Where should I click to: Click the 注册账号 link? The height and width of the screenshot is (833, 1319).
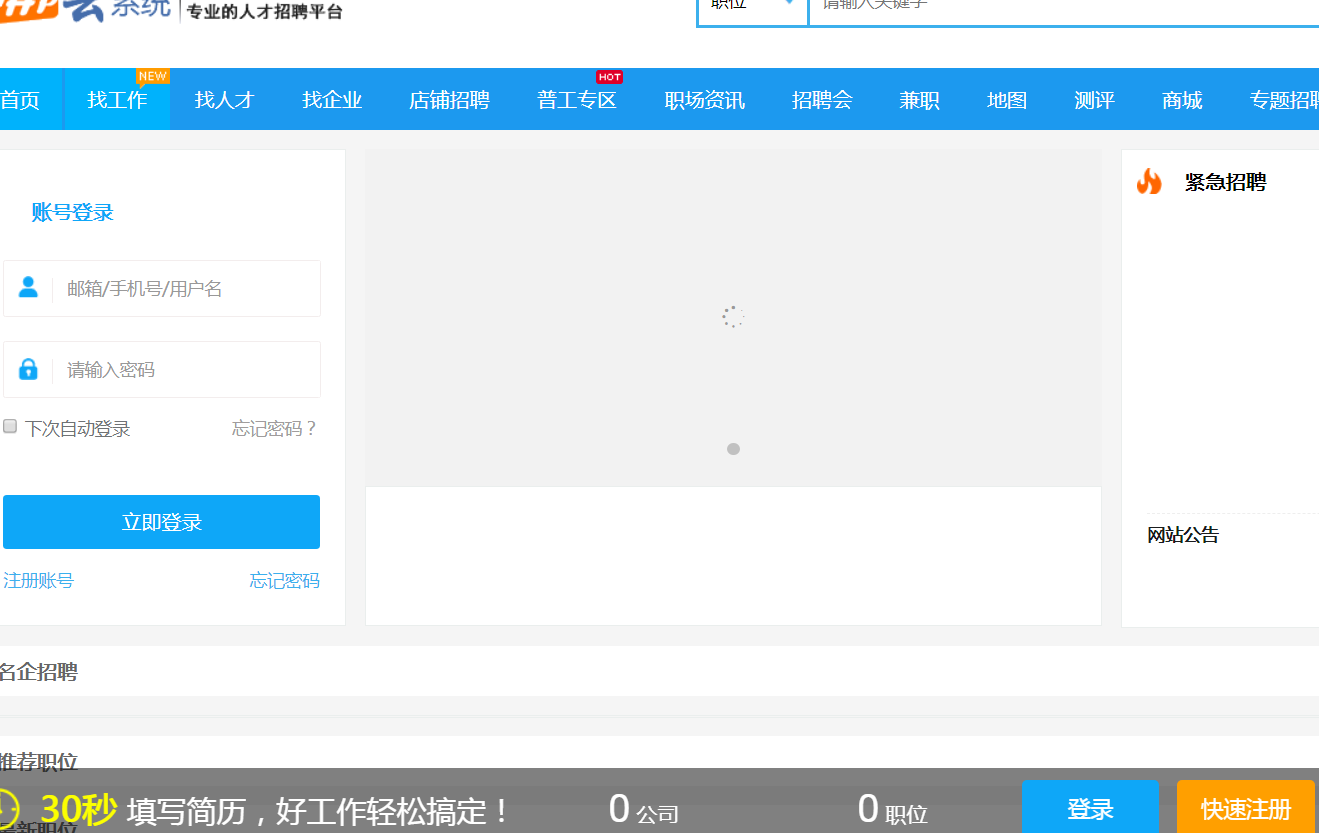point(38,580)
